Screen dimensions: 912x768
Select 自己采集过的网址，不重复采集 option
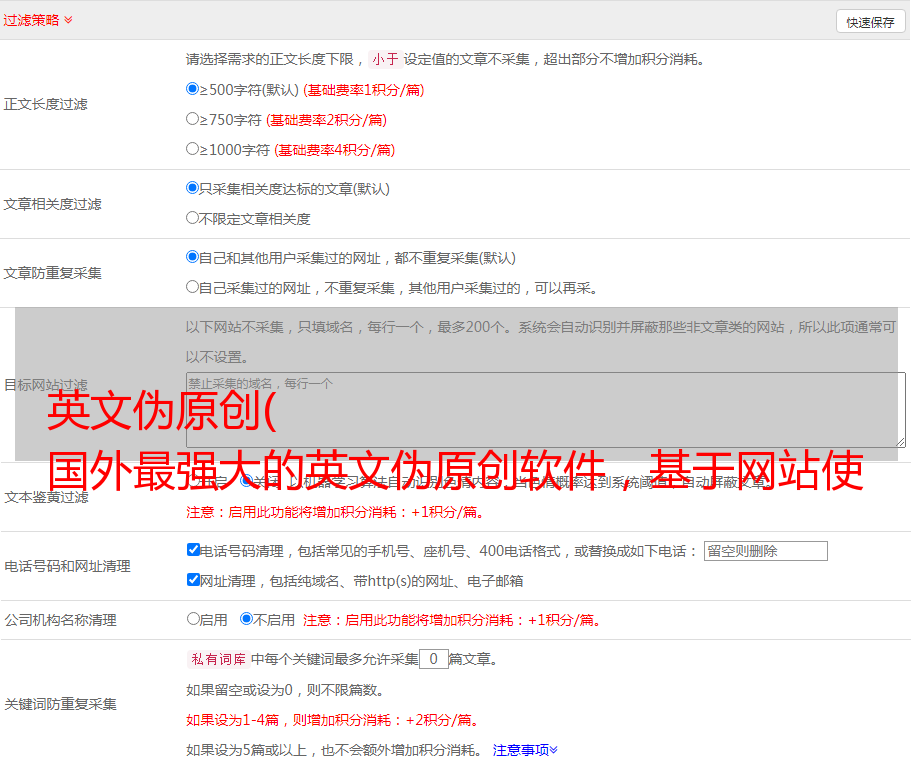coord(192,287)
